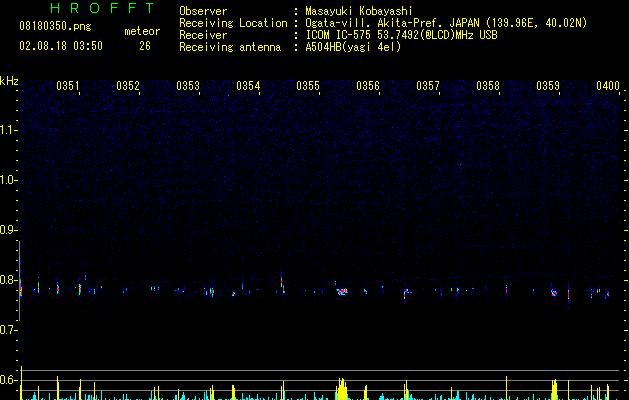This screenshot has width=629, height=400.
Task: Click the date stamp 02.08.18 03:50
Action: pos(61,46)
